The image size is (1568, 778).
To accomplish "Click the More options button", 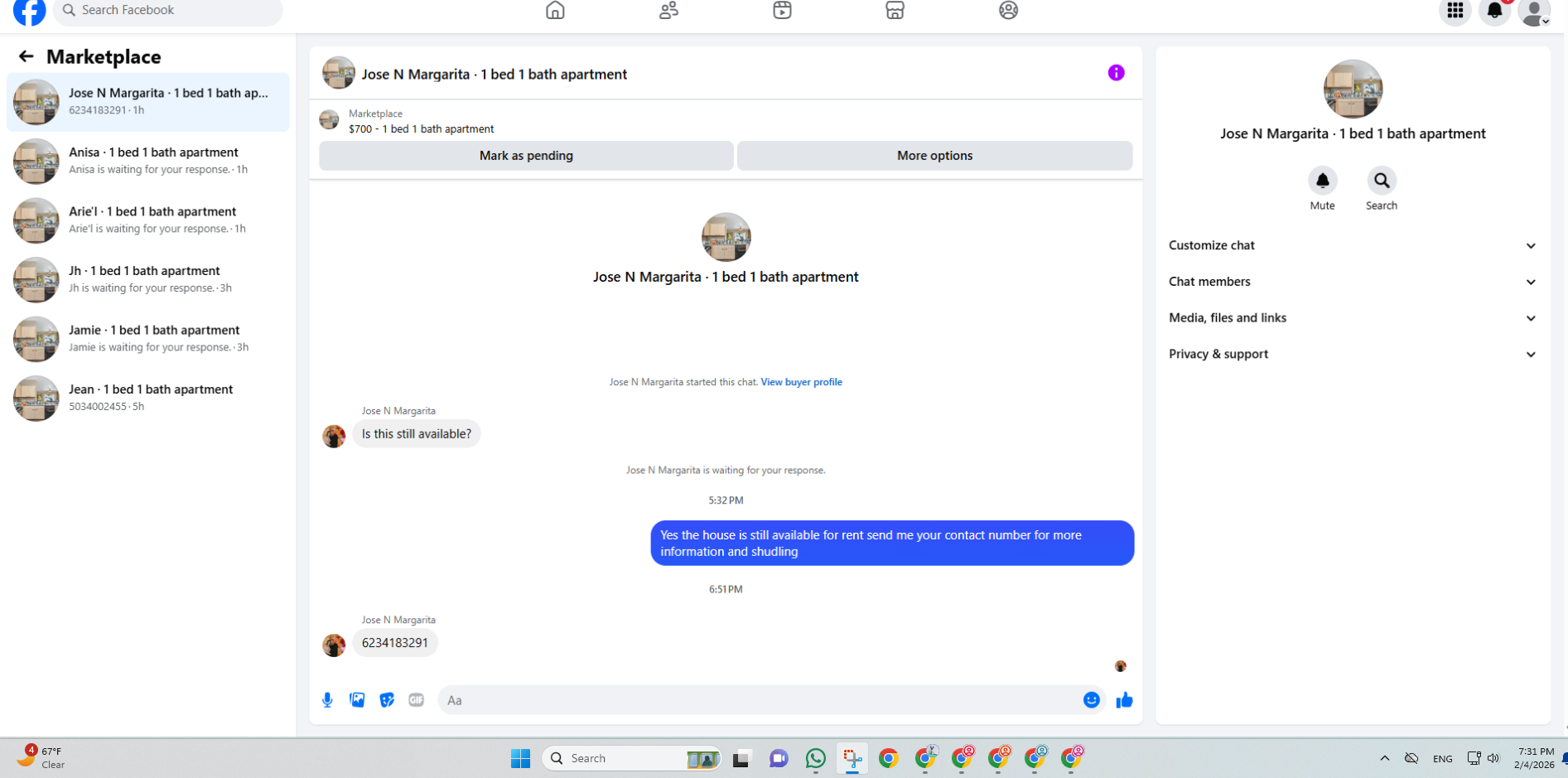I will click(934, 156).
